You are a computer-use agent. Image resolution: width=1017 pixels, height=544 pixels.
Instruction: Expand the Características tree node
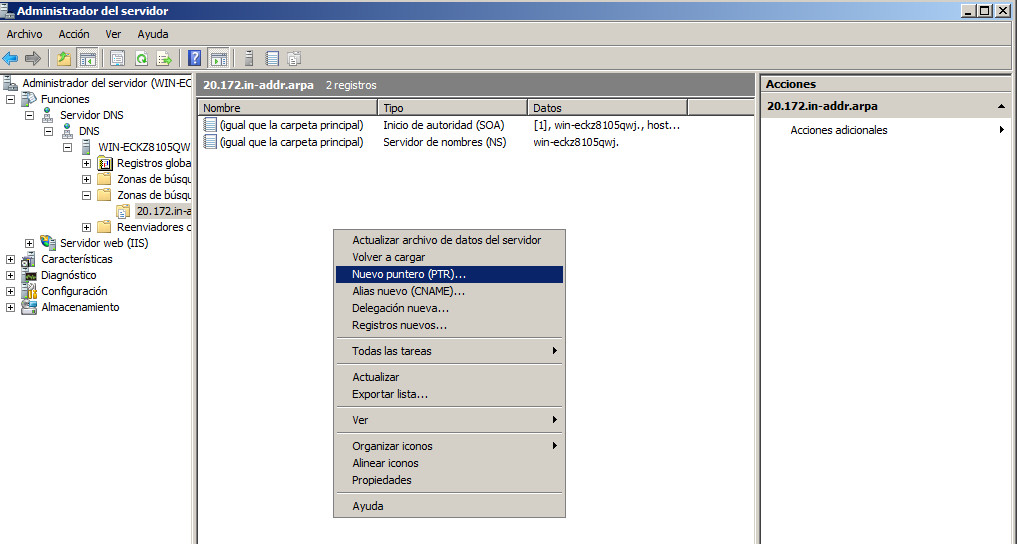point(11,259)
